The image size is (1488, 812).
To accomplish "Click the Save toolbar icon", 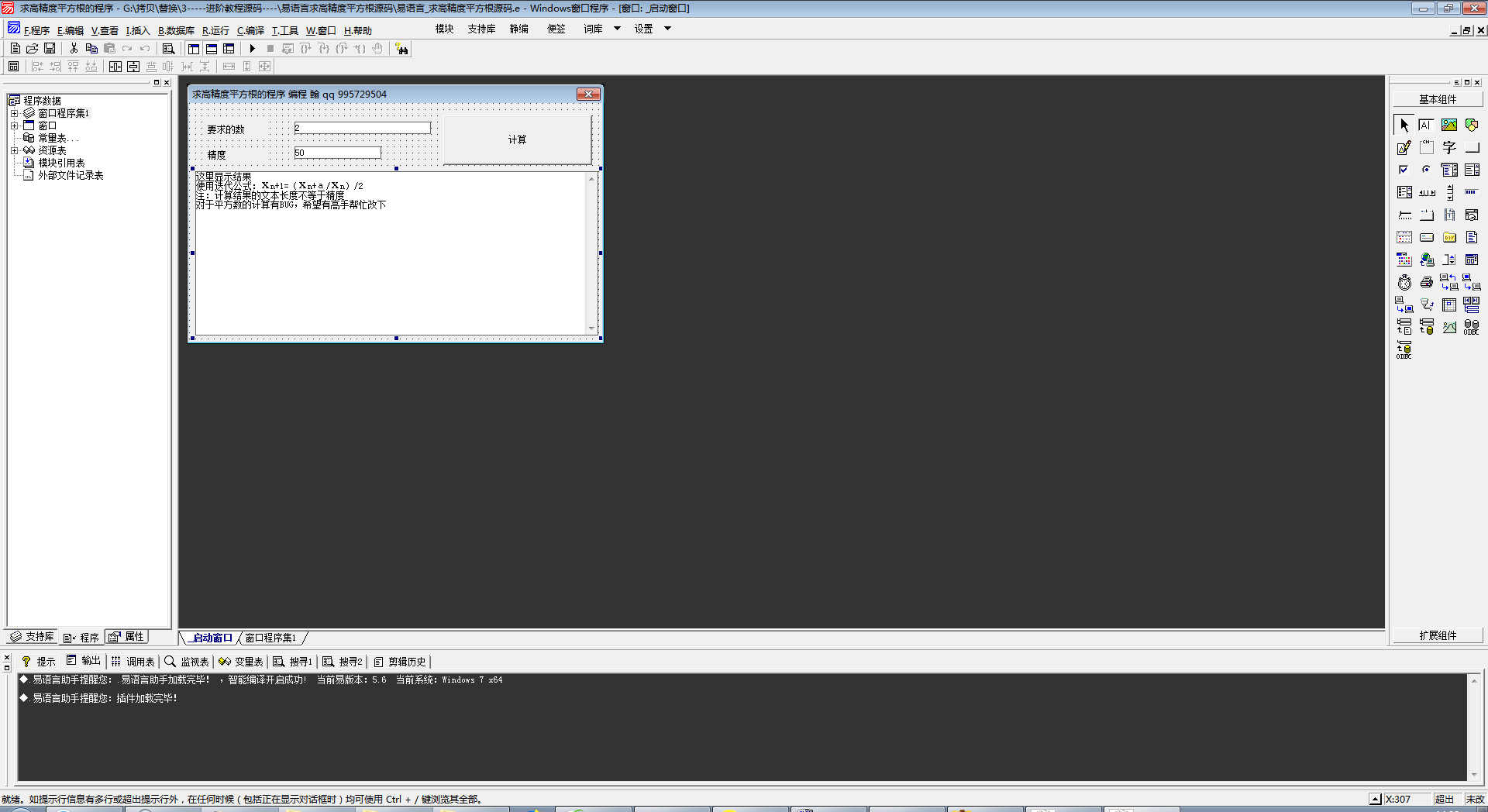I will [x=49, y=48].
